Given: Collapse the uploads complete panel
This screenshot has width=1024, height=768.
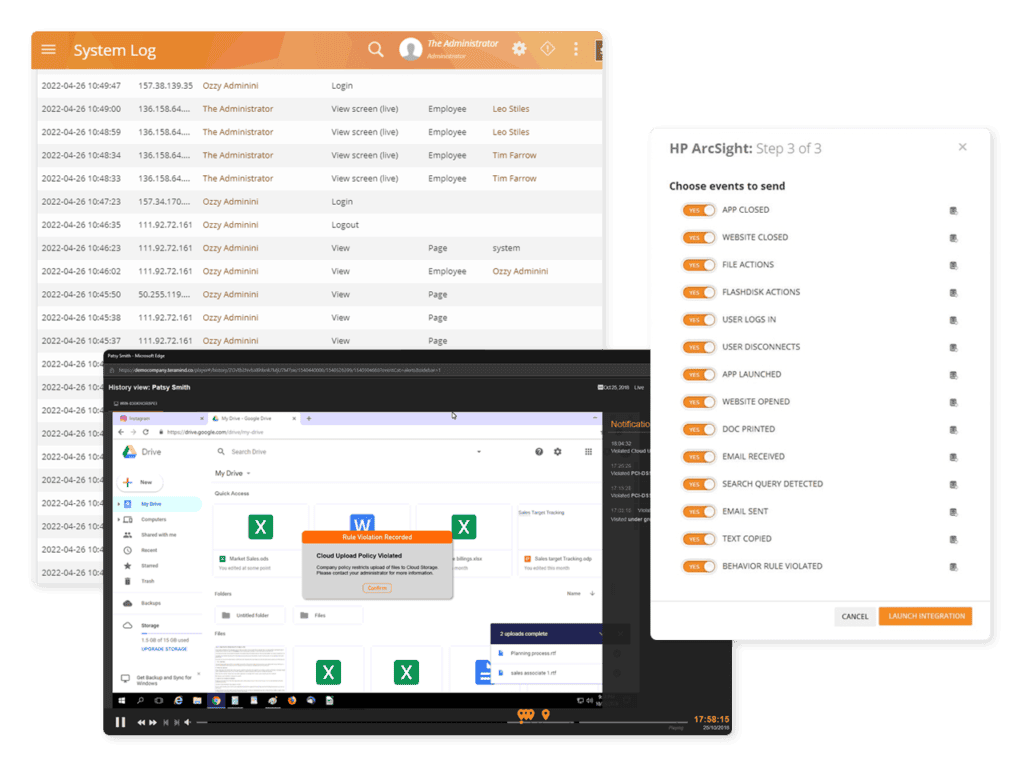Looking at the screenshot, I should point(600,634).
